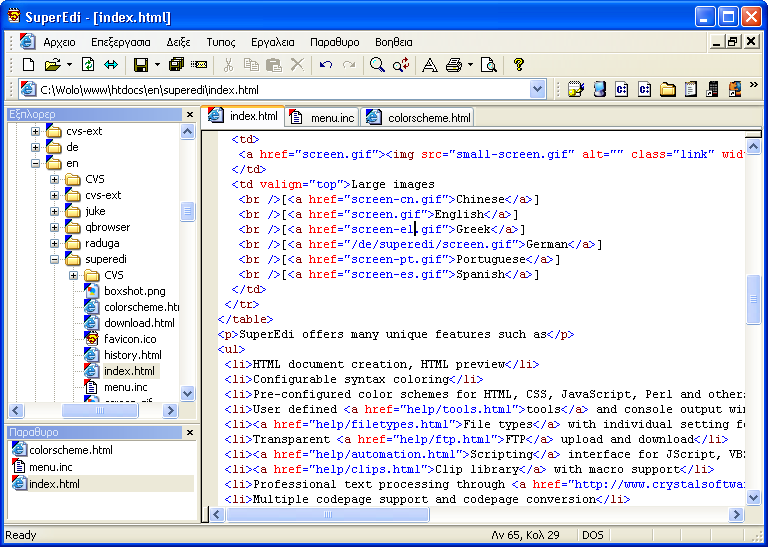768x547 pixels.
Task: Reload the current file (green arrows page)
Action: point(88,65)
